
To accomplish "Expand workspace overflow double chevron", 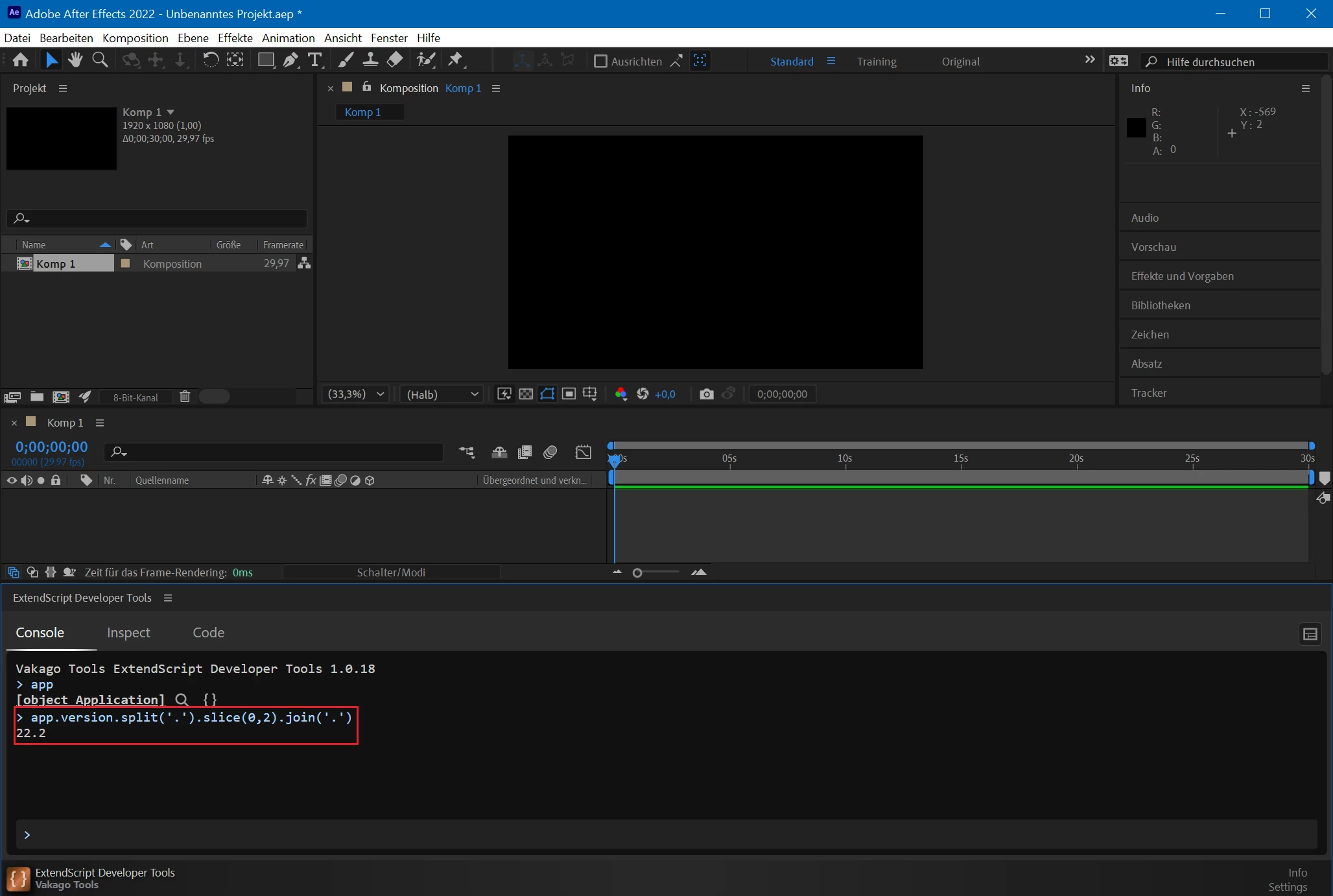I will pos(1090,60).
